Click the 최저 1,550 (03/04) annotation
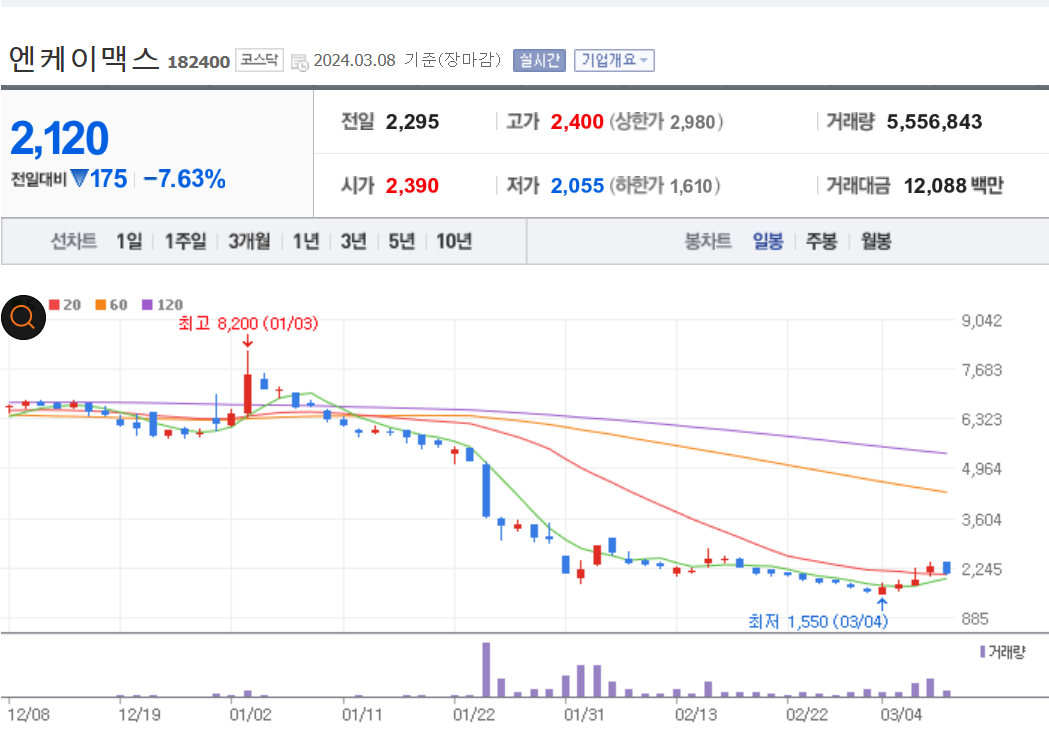The image size is (1049, 743). pyautogui.click(x=818, y=621)
